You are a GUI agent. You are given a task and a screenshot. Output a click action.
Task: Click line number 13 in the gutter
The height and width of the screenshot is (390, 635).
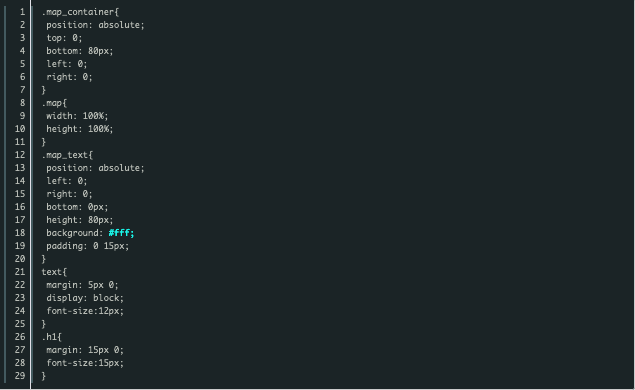click(x=20, y=168)
